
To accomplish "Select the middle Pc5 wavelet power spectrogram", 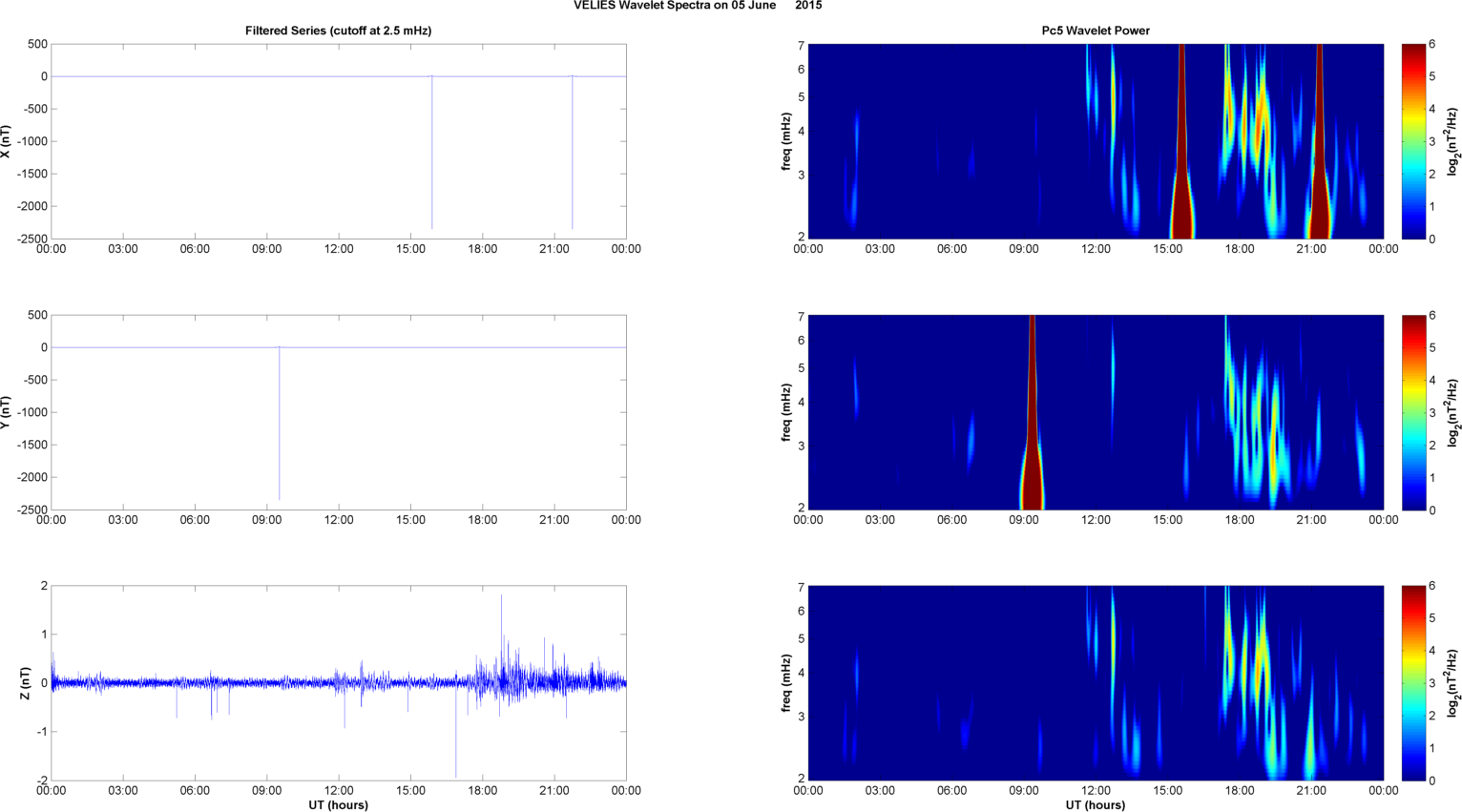I will click(1096, 412).
